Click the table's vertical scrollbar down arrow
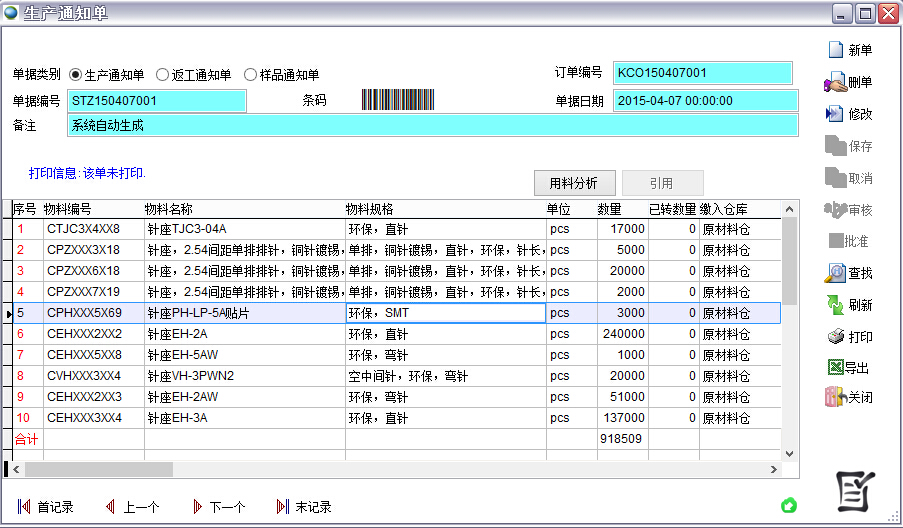Viewport: 903px width, 528px height. pyautogui.click(x=789, y=454)
